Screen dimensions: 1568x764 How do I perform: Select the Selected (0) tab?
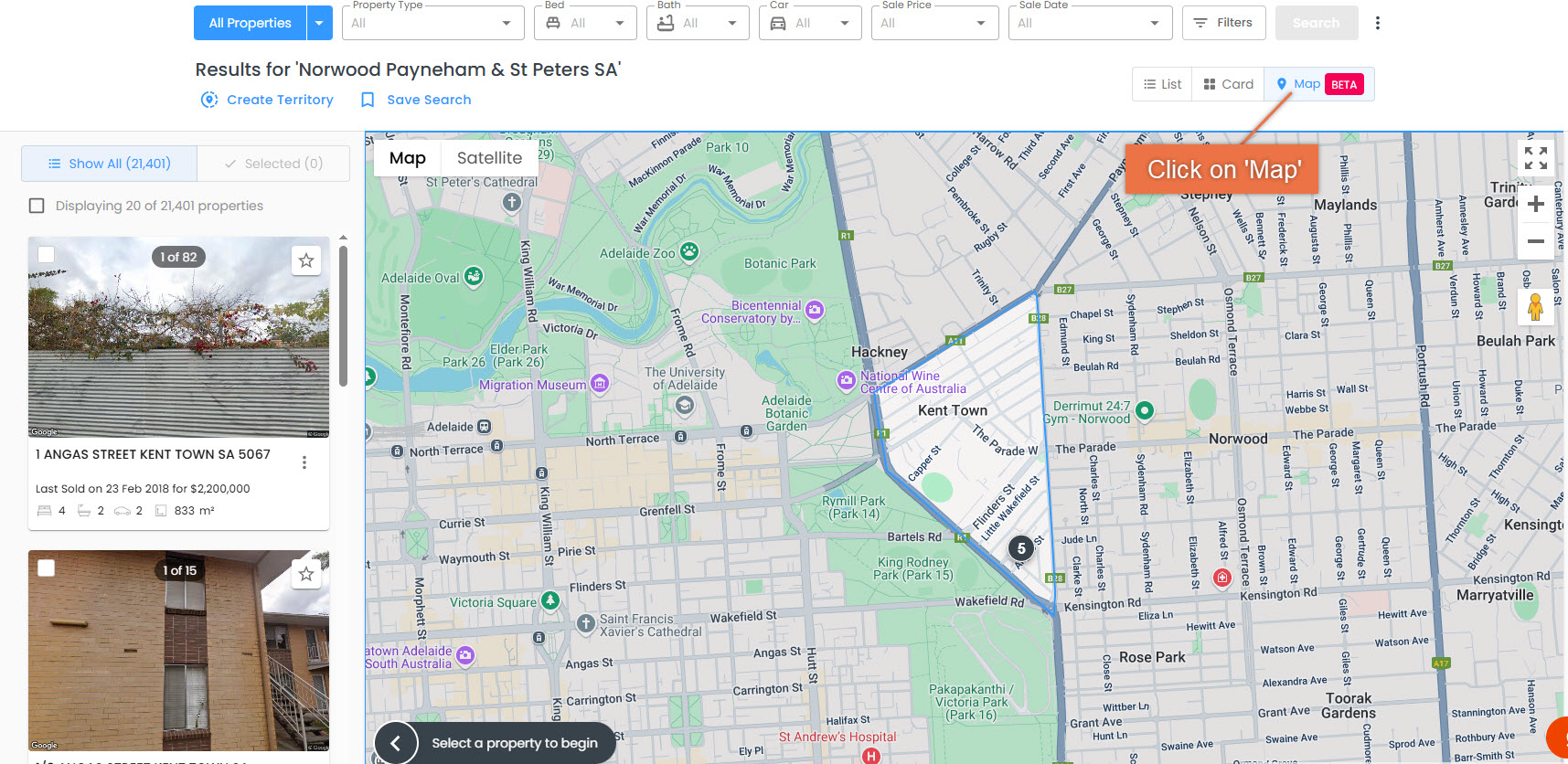click(x=273, y=164)
